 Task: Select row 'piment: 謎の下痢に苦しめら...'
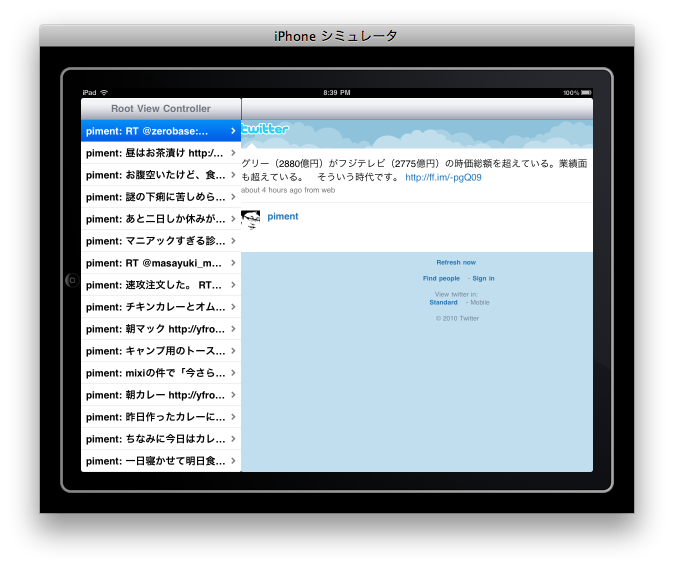(161, 197)
